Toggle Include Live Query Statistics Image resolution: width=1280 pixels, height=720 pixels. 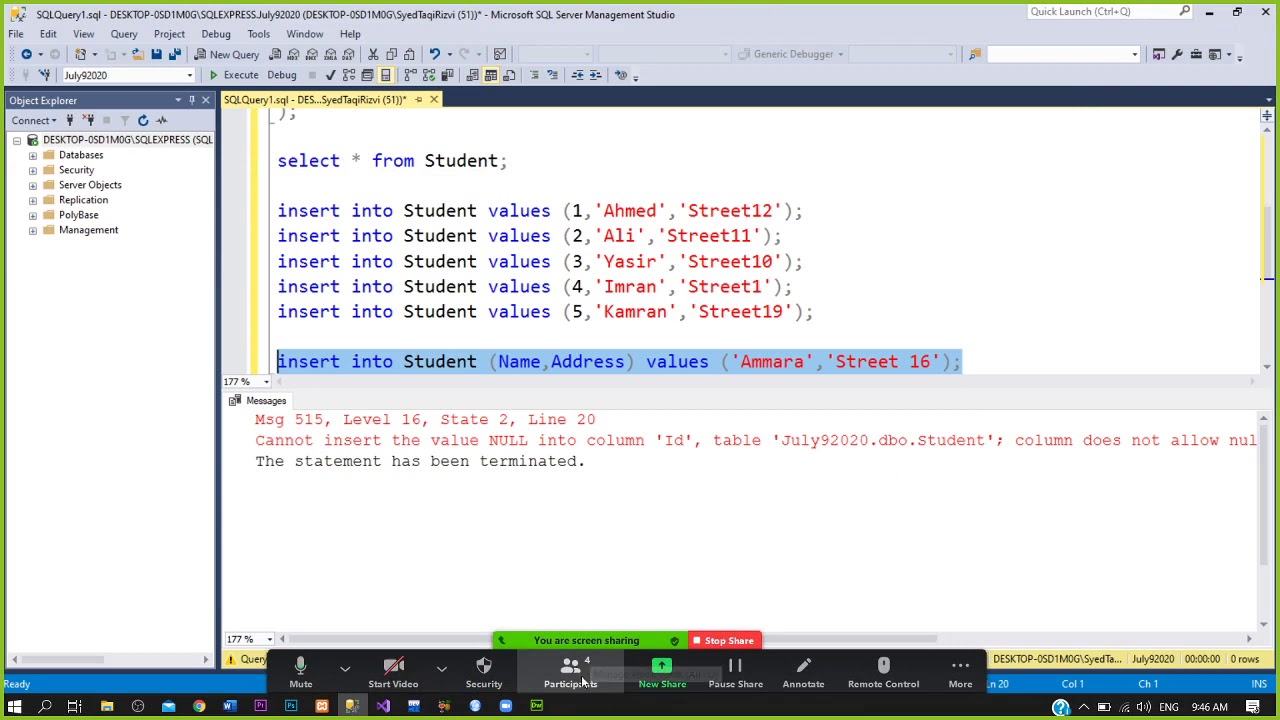429,75
